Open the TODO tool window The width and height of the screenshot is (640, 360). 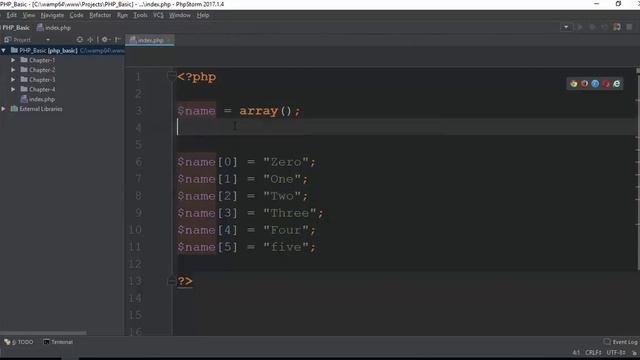[19, 342]
